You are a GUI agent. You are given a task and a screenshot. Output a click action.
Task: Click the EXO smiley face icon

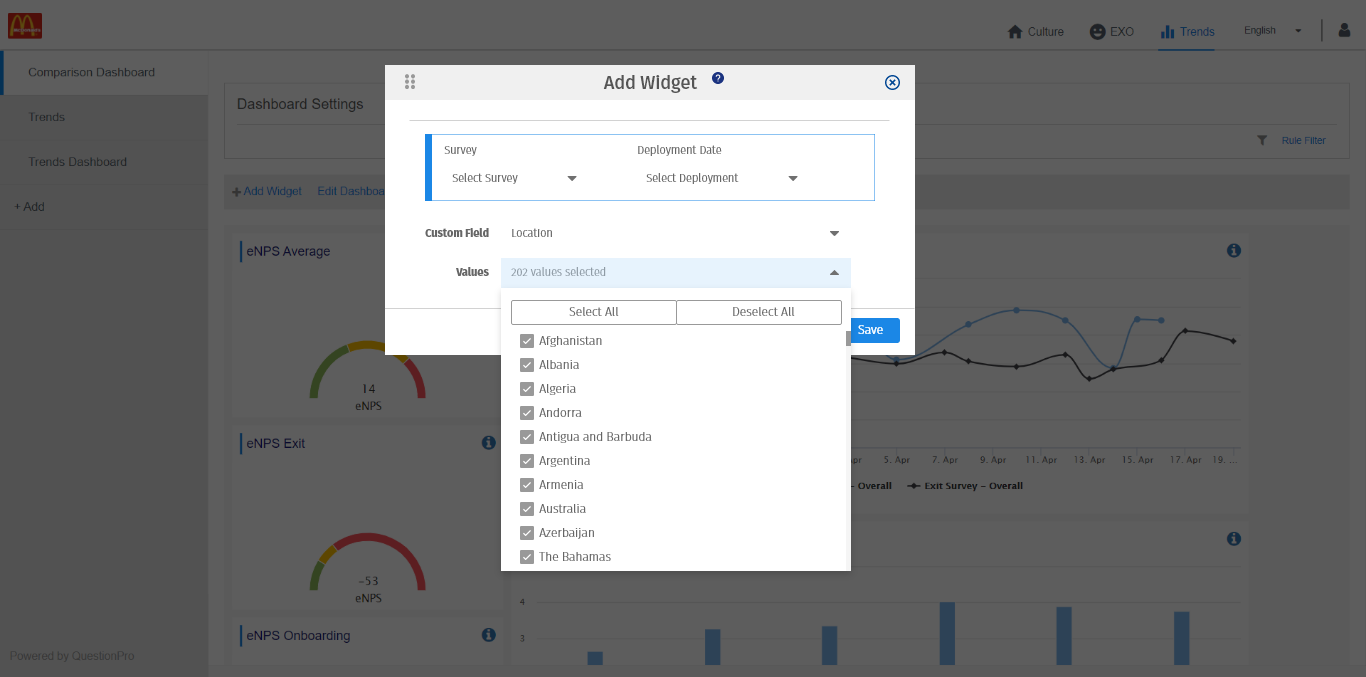click(1097, 32)
